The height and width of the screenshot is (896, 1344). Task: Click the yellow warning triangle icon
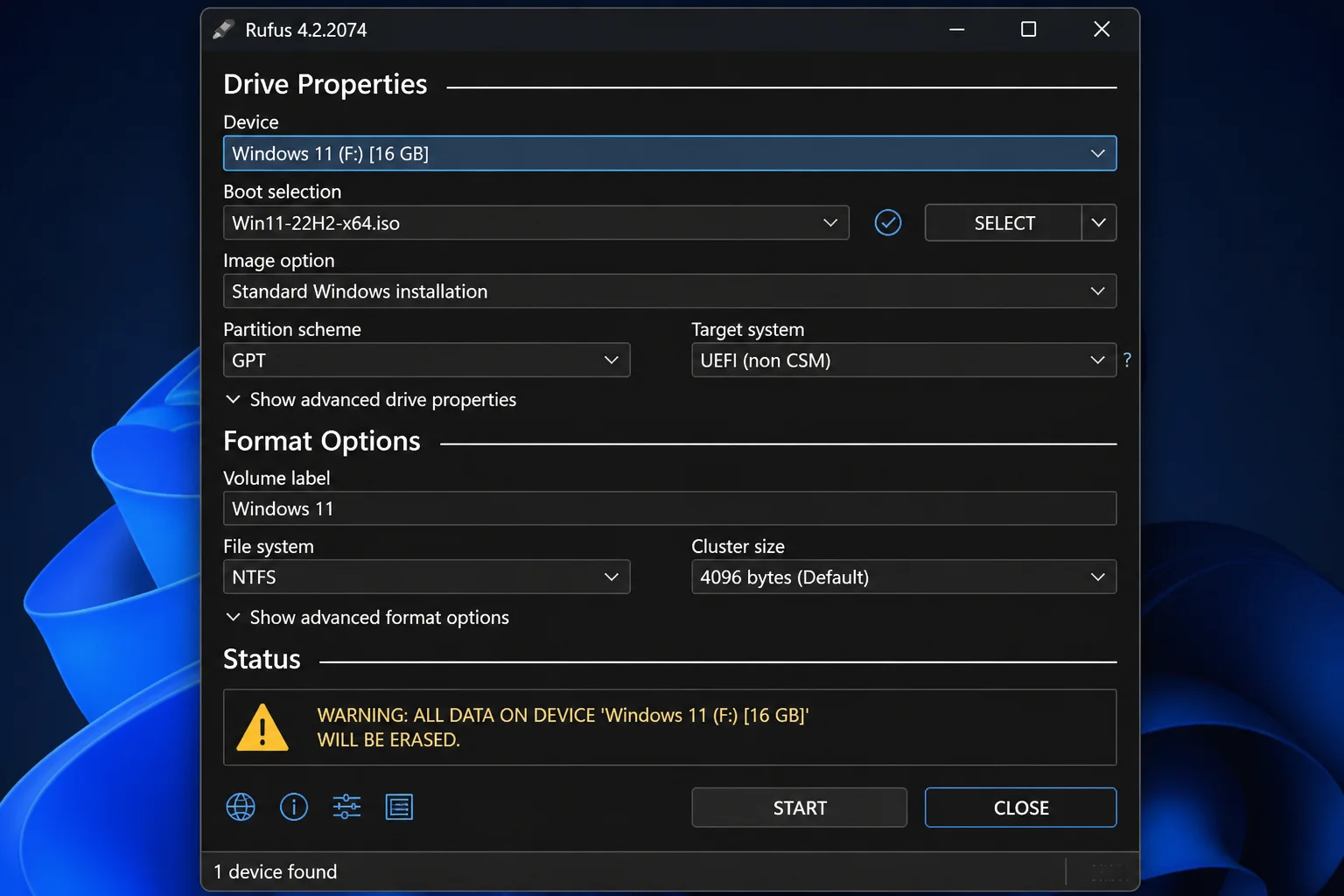tap(262, 727)
